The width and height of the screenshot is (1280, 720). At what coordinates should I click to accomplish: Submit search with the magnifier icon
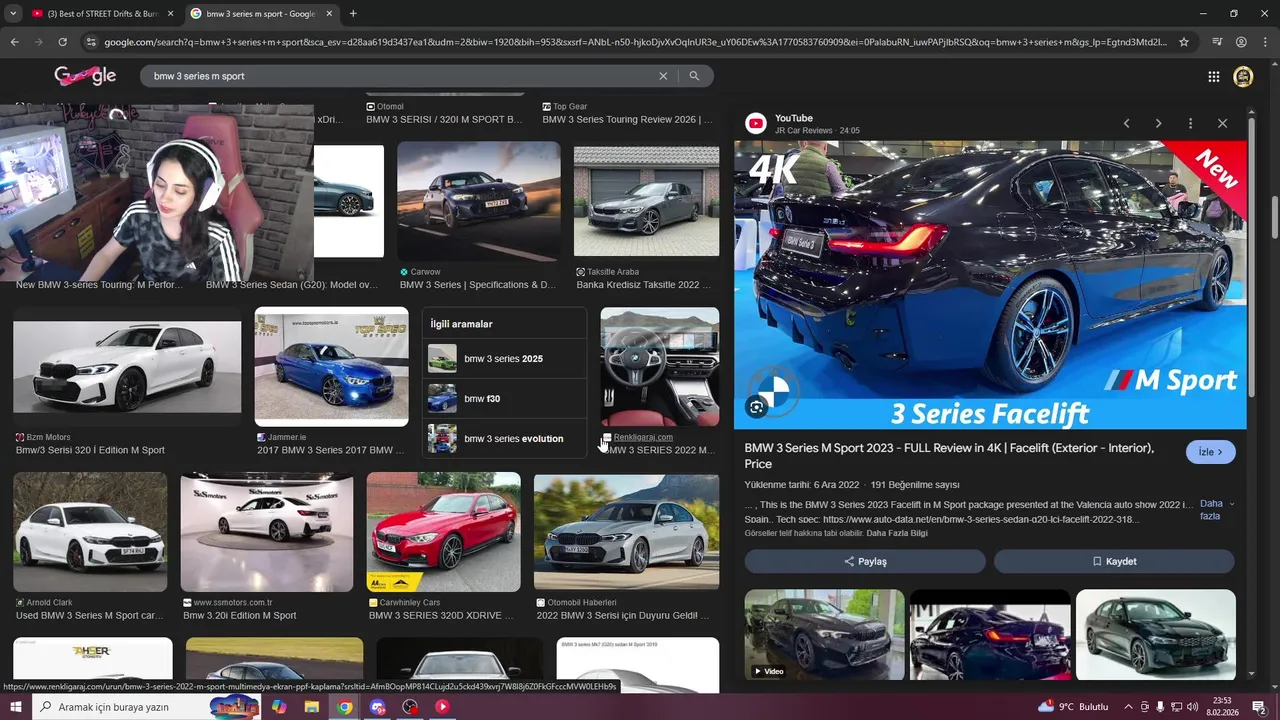tap(694, 76)
